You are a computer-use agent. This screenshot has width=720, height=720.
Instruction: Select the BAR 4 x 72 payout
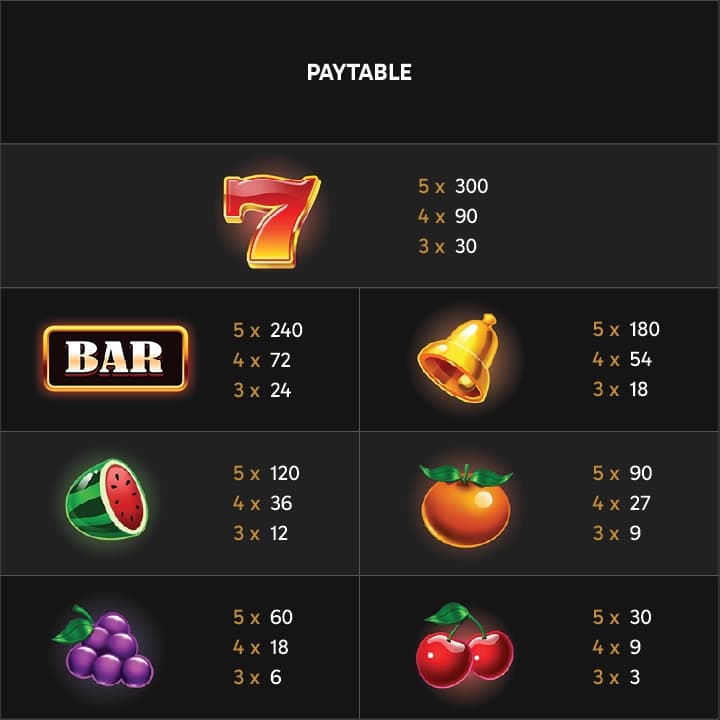(262, 360)
